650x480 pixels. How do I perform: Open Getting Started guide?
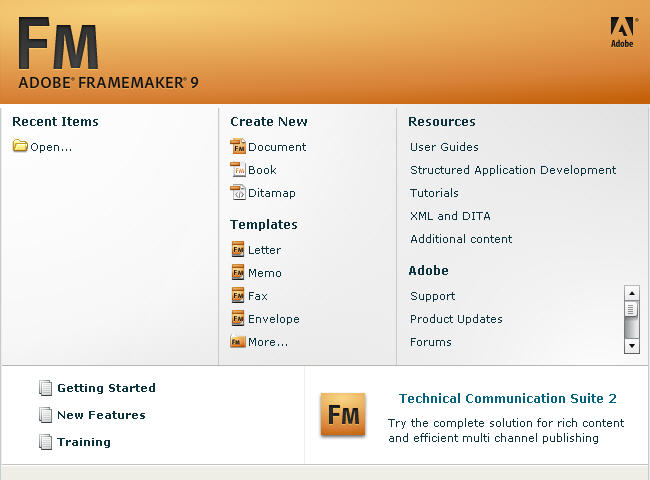pos(106,388)
